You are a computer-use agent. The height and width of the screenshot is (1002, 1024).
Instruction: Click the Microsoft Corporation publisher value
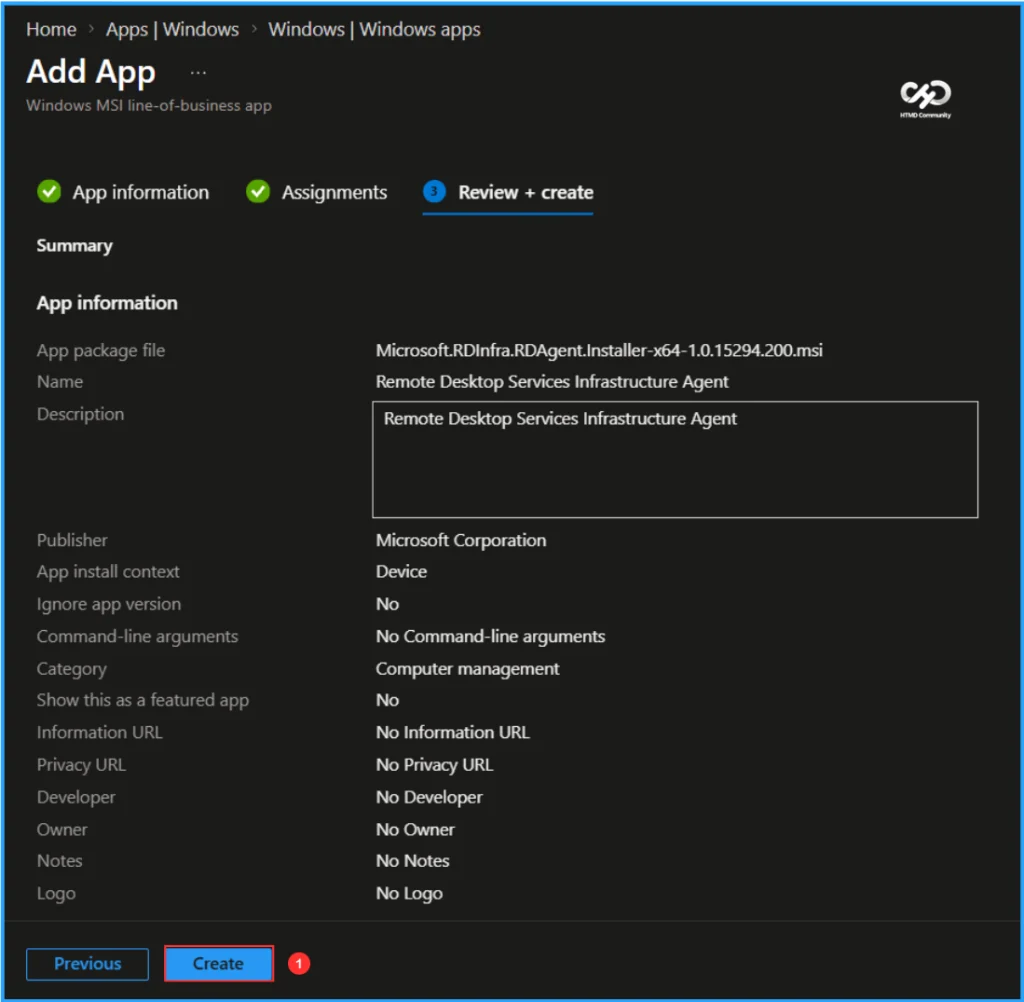click(x=461, y=540)
